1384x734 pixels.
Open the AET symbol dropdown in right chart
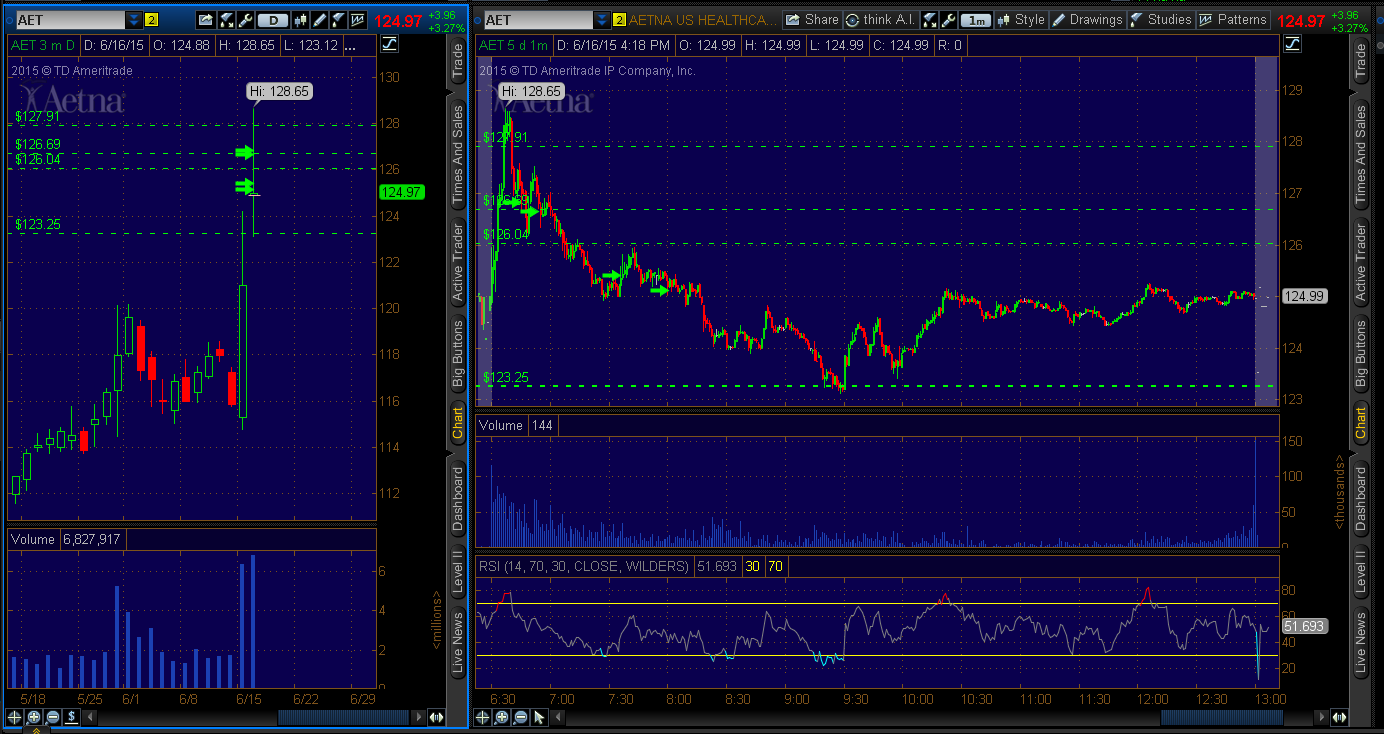tap(601, 20)
